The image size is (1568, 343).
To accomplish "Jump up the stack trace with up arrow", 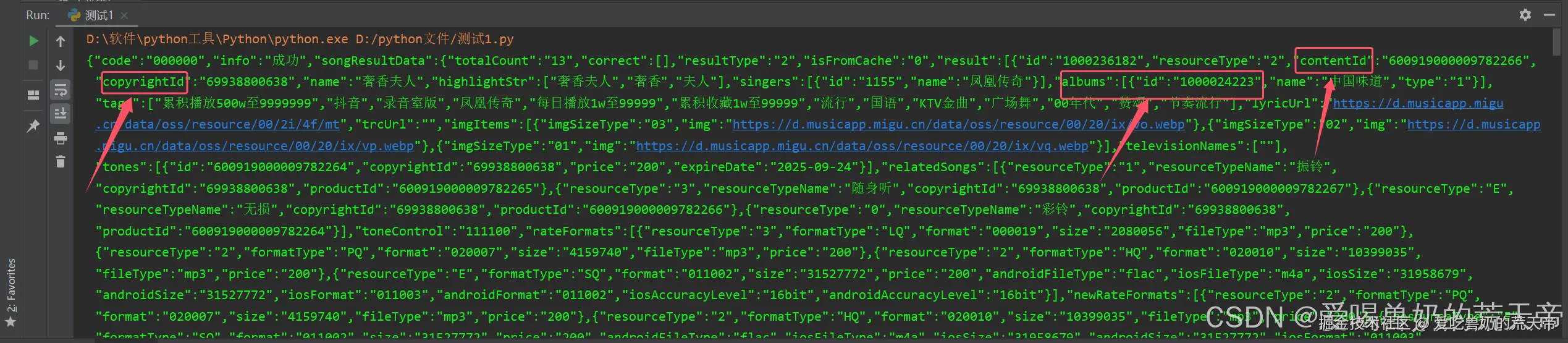I will point(61,41).
